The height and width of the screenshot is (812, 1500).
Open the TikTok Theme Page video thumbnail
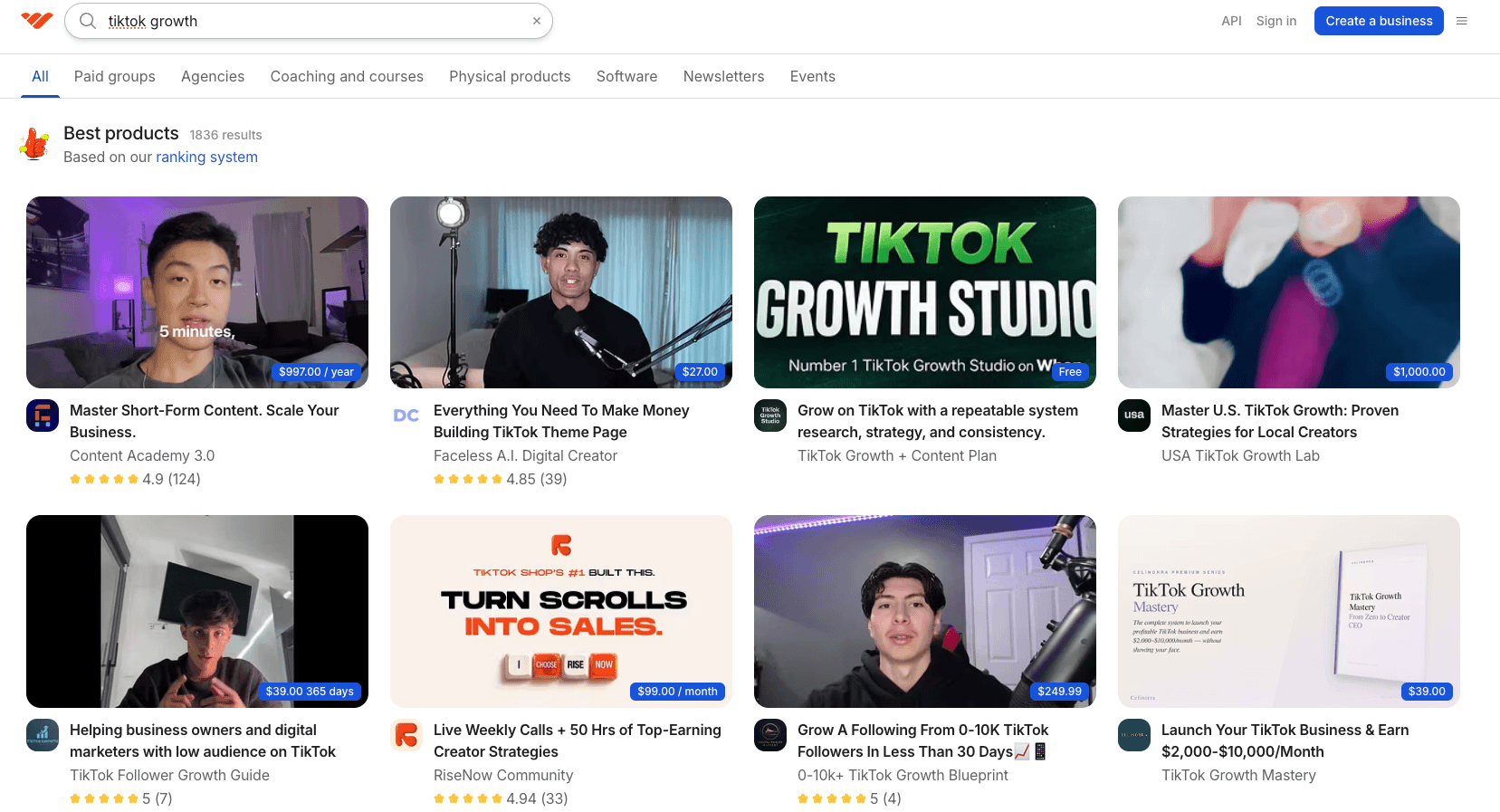coord(561,292)
